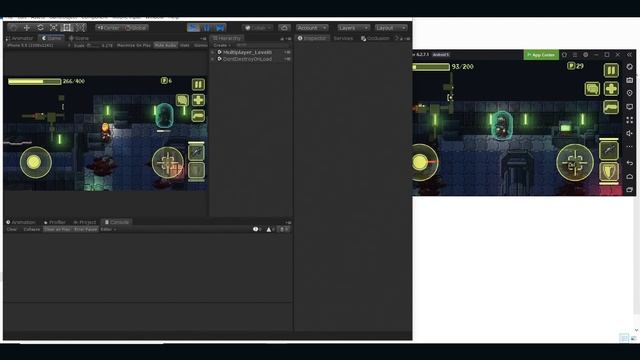The image size is (640, 360).
Task: Open the Hierarchy Create dropdown
Action: (x=222, y=45)
